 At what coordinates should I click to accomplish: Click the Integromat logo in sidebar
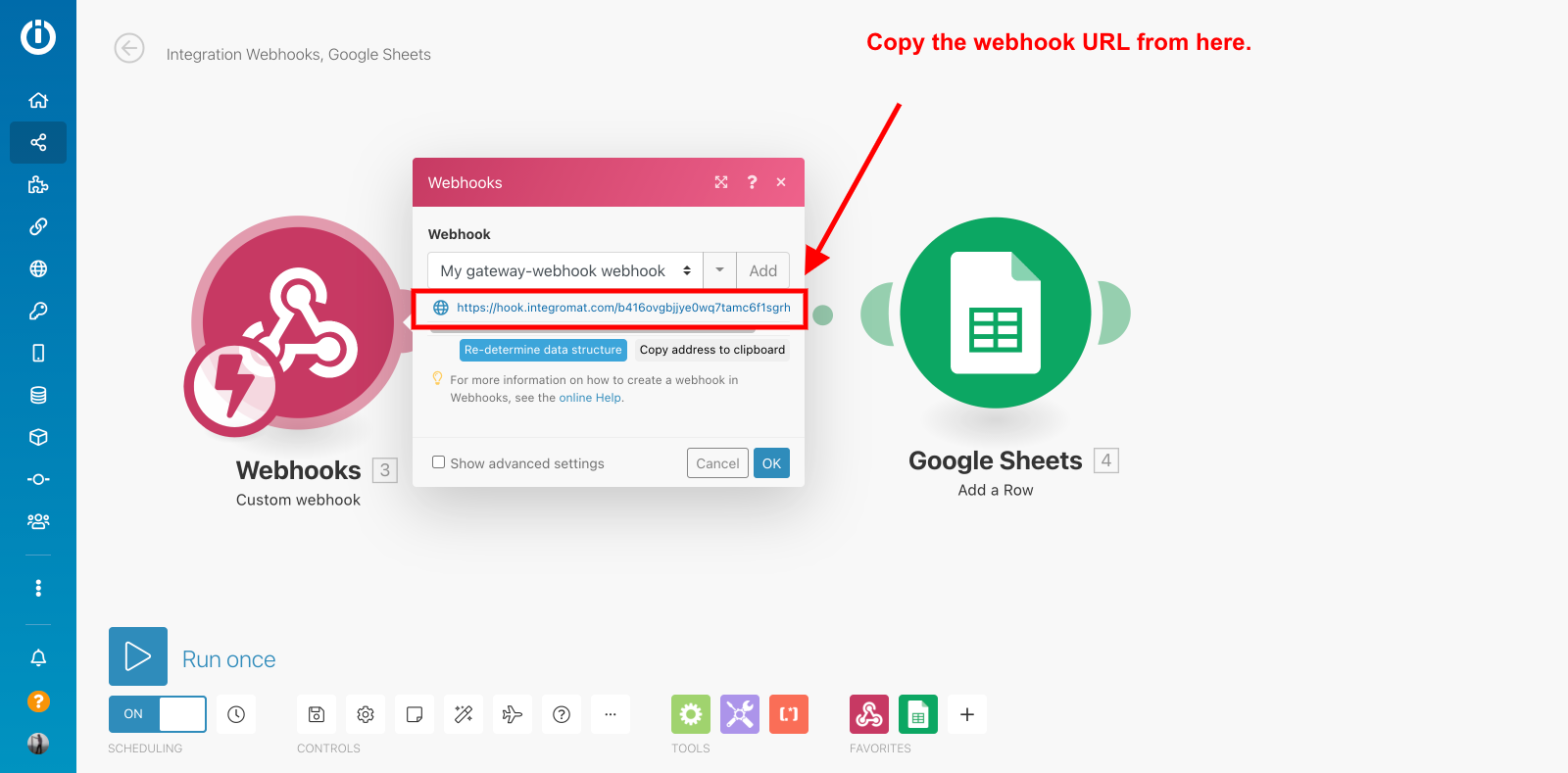click(38, 36)
